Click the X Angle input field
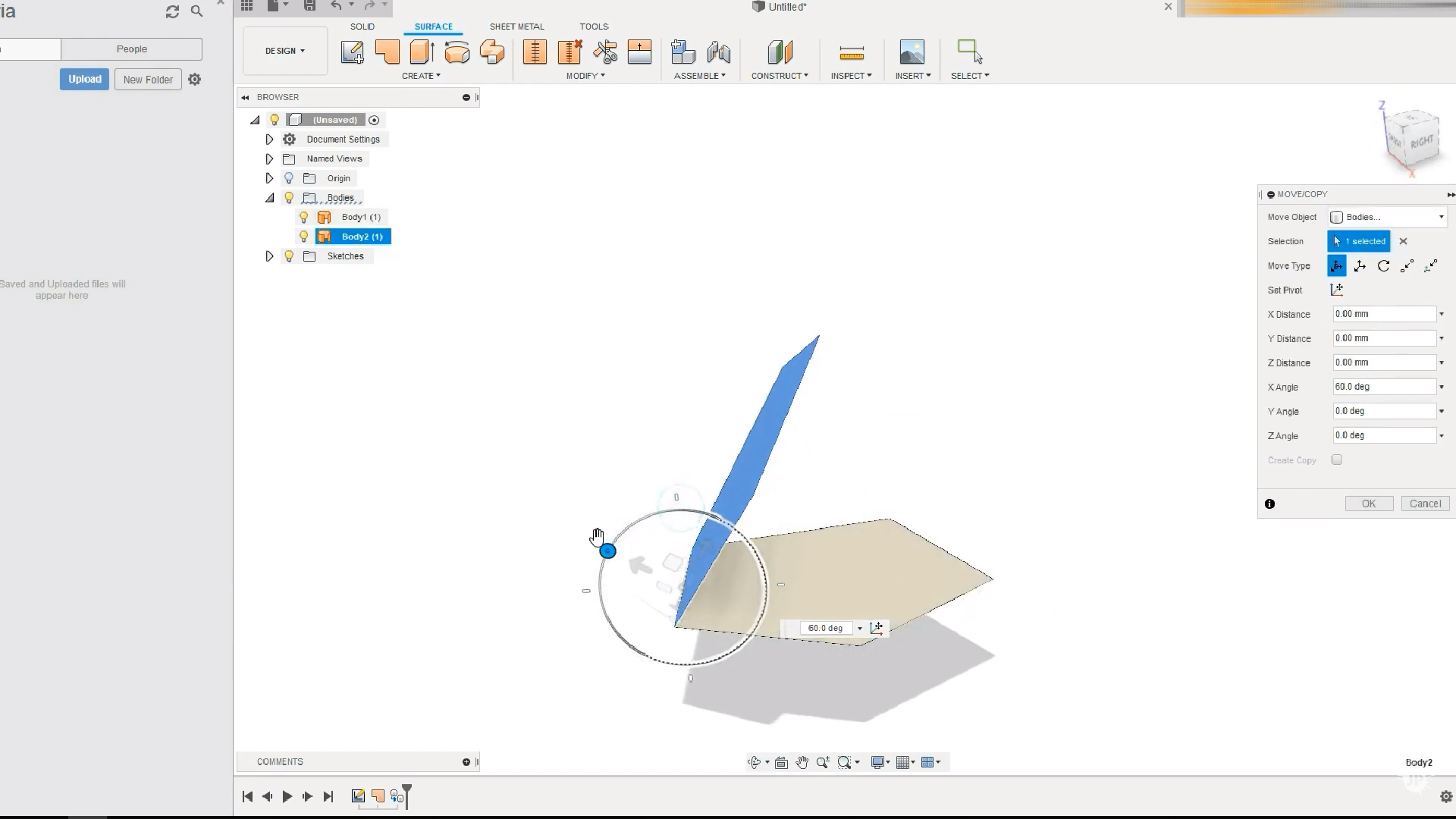This screenshot has height=819, width=1456. coord(1383,387)
